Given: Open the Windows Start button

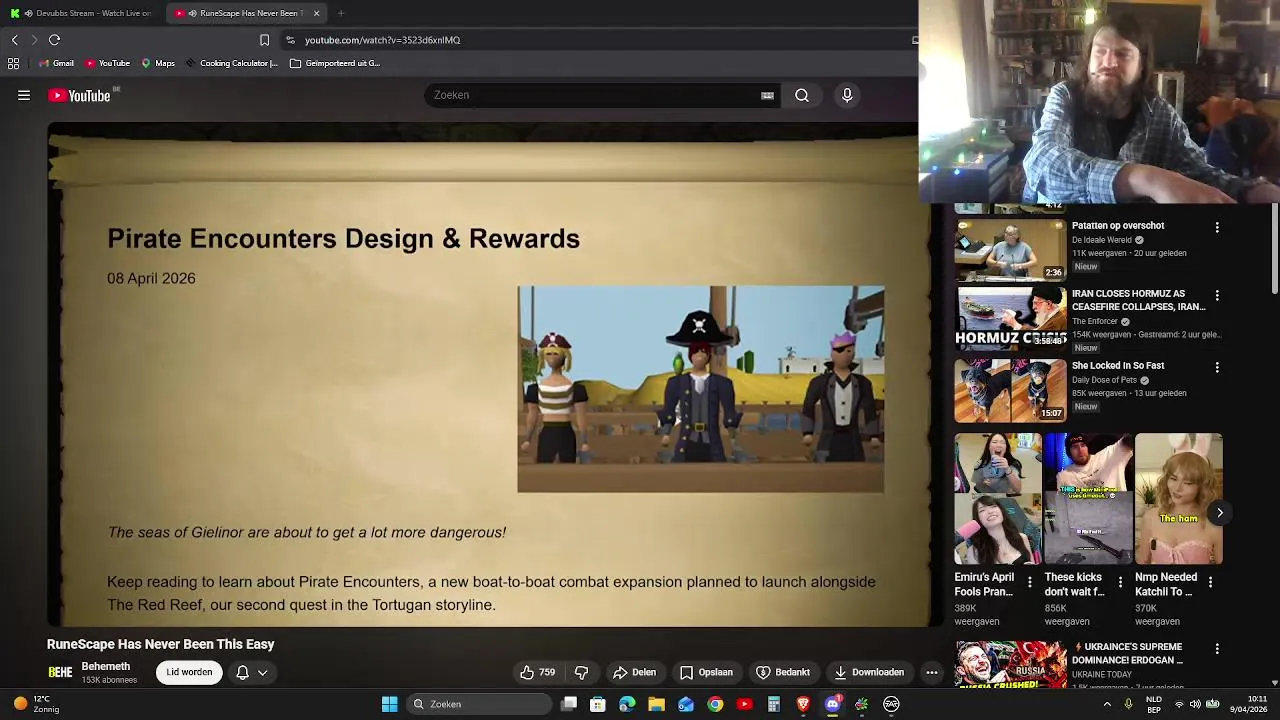Looking at the screenshot, I should (390, 704).
